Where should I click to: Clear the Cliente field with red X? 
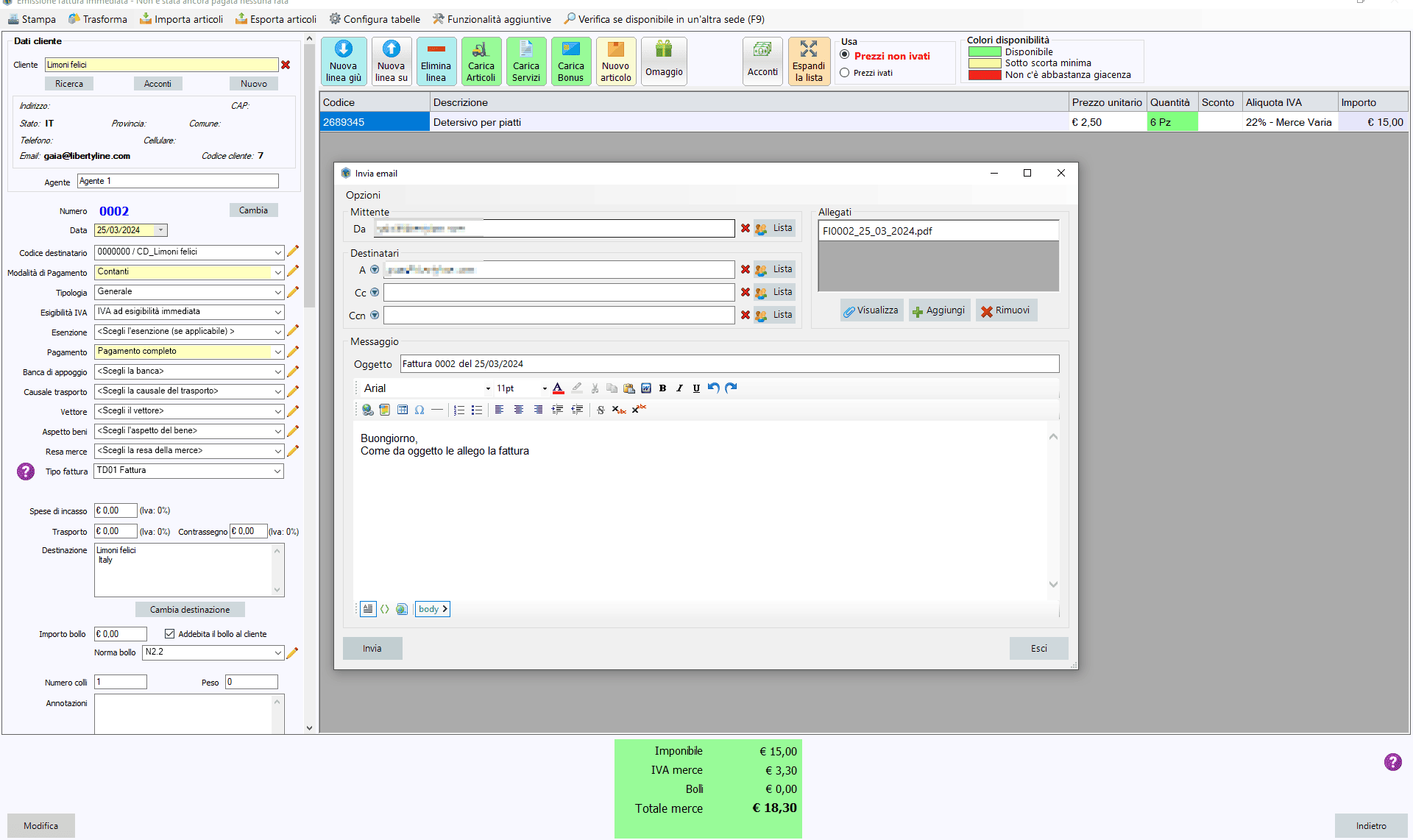[286, 65]
